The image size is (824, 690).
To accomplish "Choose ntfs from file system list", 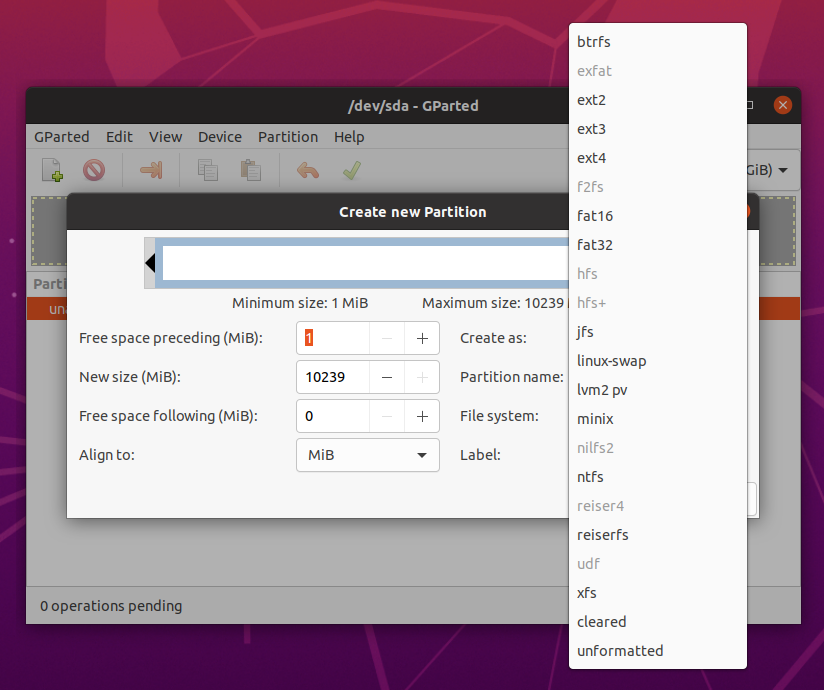I will [657, 477].
